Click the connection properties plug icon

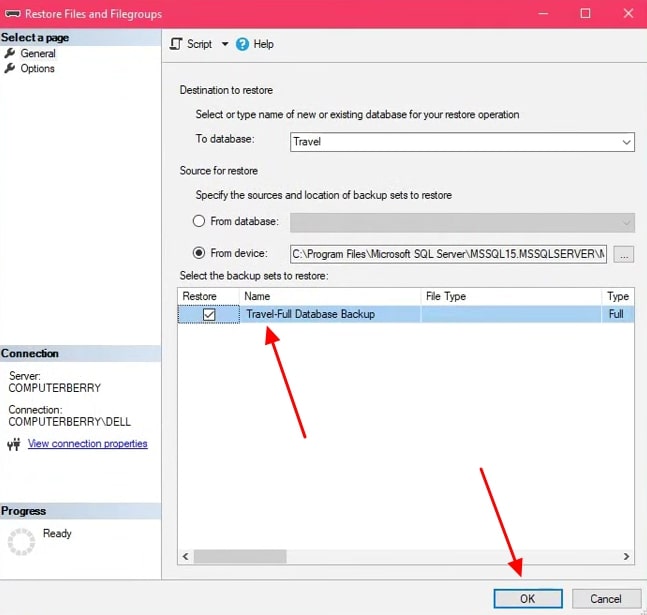coord(14,444)
